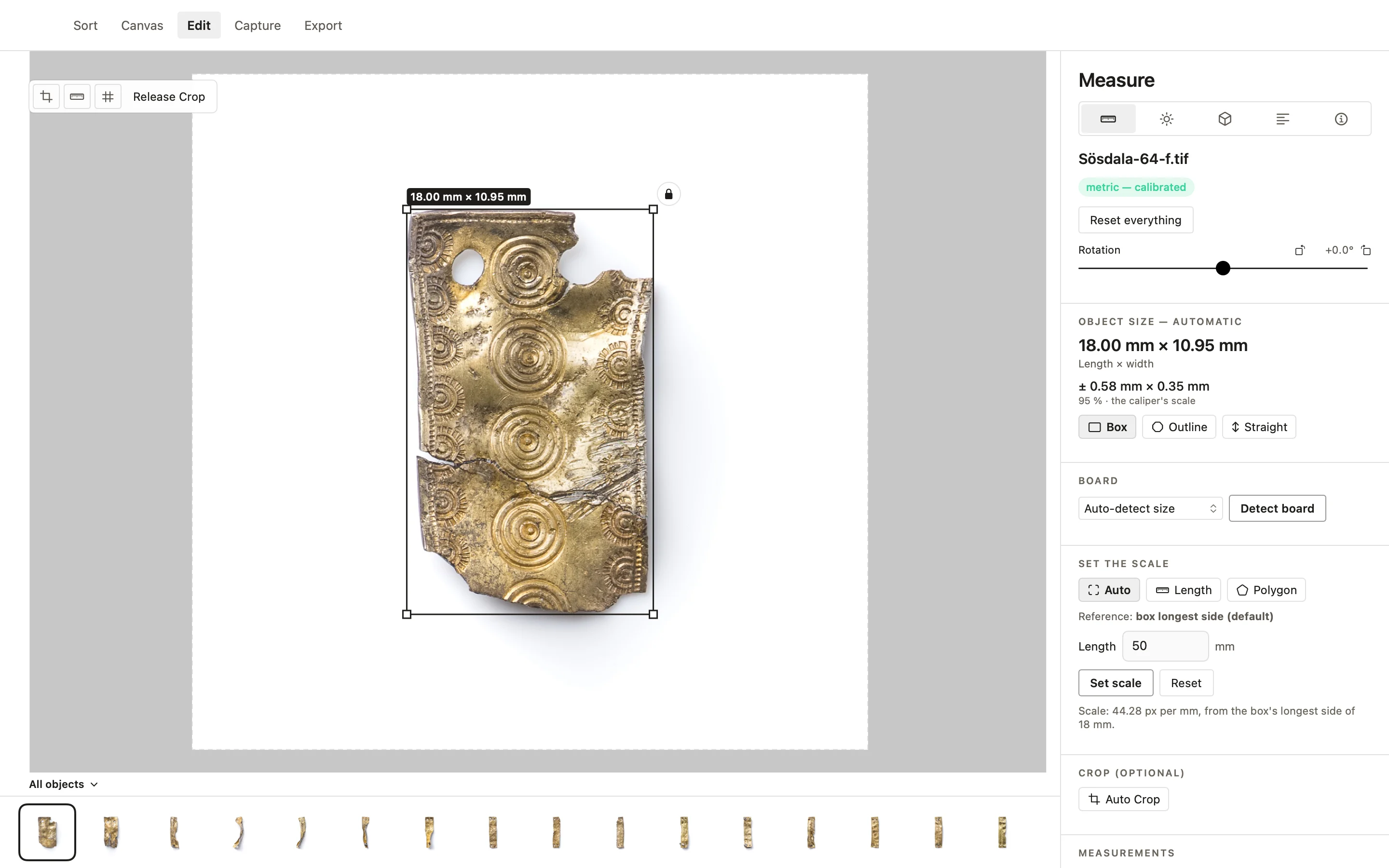1389x868 pixels.
Task: Click the top-right crop box handle
Action: (x=653, y=210)
